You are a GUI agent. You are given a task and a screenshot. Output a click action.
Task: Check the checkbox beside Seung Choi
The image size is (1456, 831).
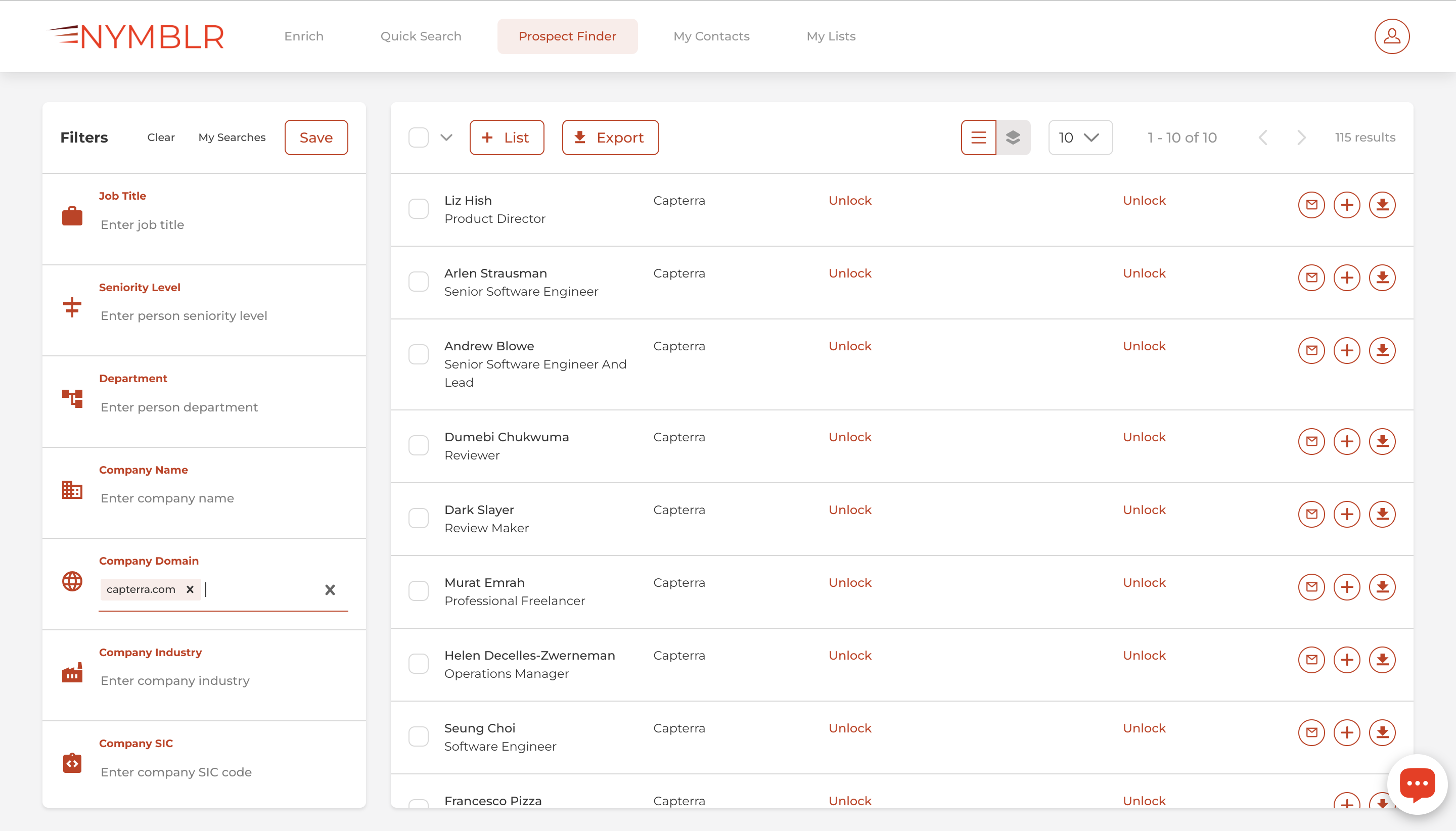(419, 735)
